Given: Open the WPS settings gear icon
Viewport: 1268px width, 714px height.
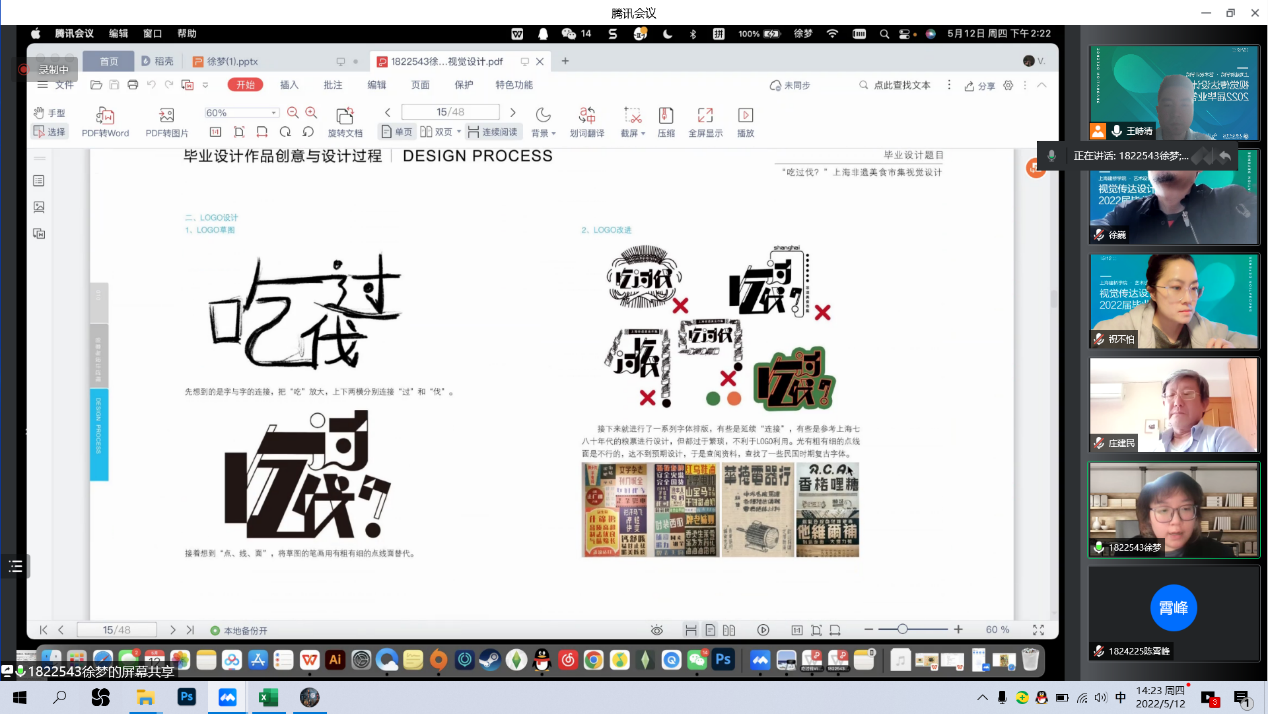Looking at the screenshot, I should pos(1008,85).
